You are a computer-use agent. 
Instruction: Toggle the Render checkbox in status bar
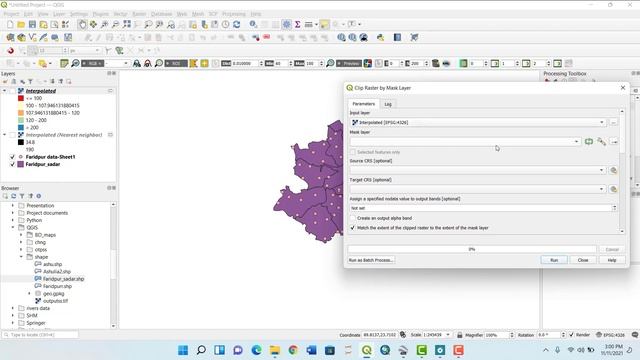(x=571, y=335)
